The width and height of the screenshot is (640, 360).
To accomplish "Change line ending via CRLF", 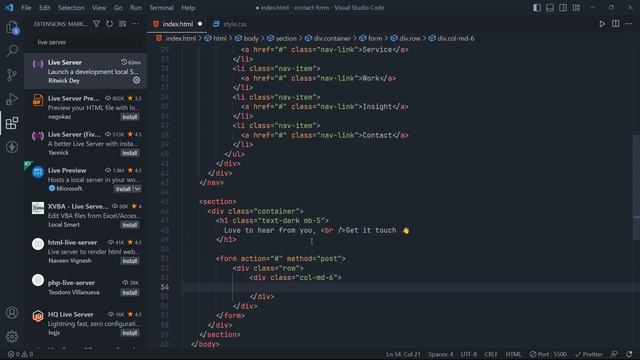I will (491, 354).
